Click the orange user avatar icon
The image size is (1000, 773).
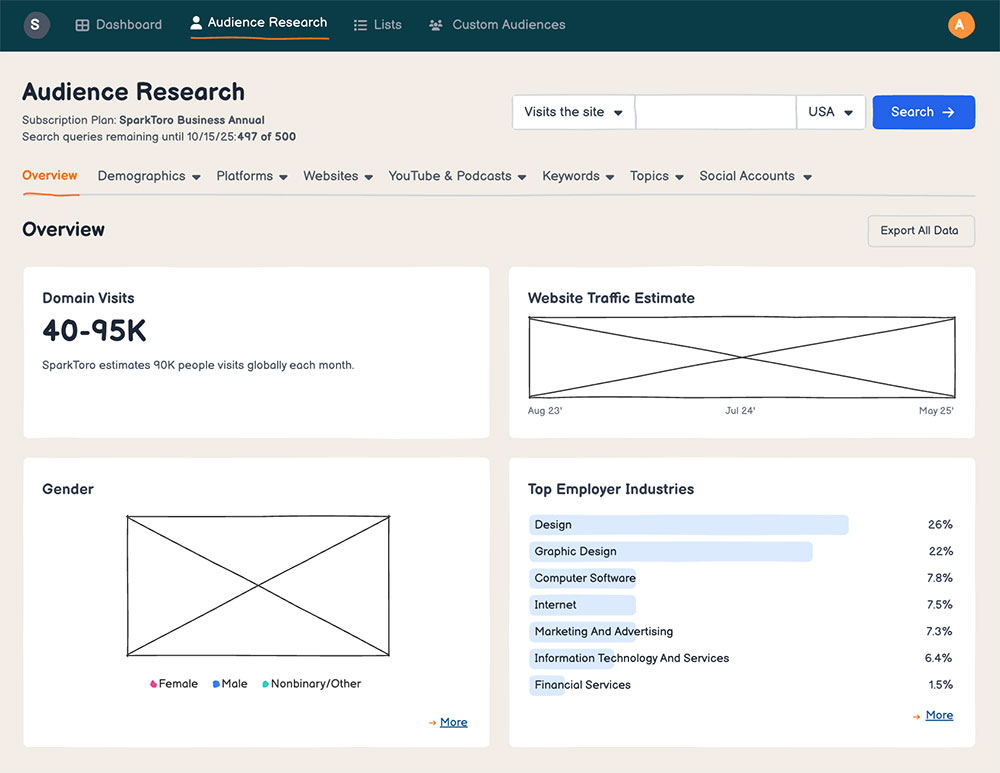pos(961,24)
